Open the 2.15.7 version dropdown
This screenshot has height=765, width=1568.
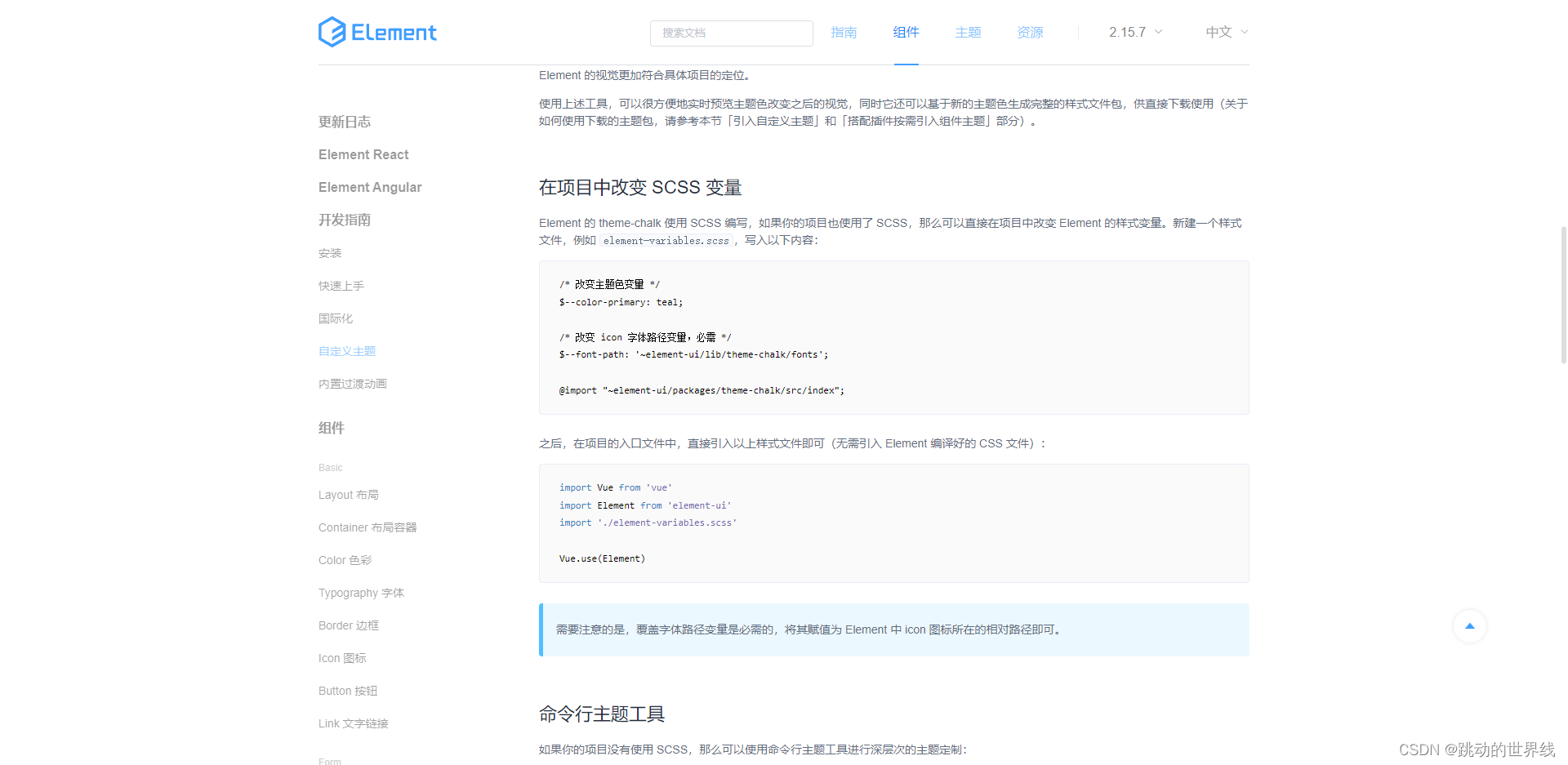point(1135,32)
